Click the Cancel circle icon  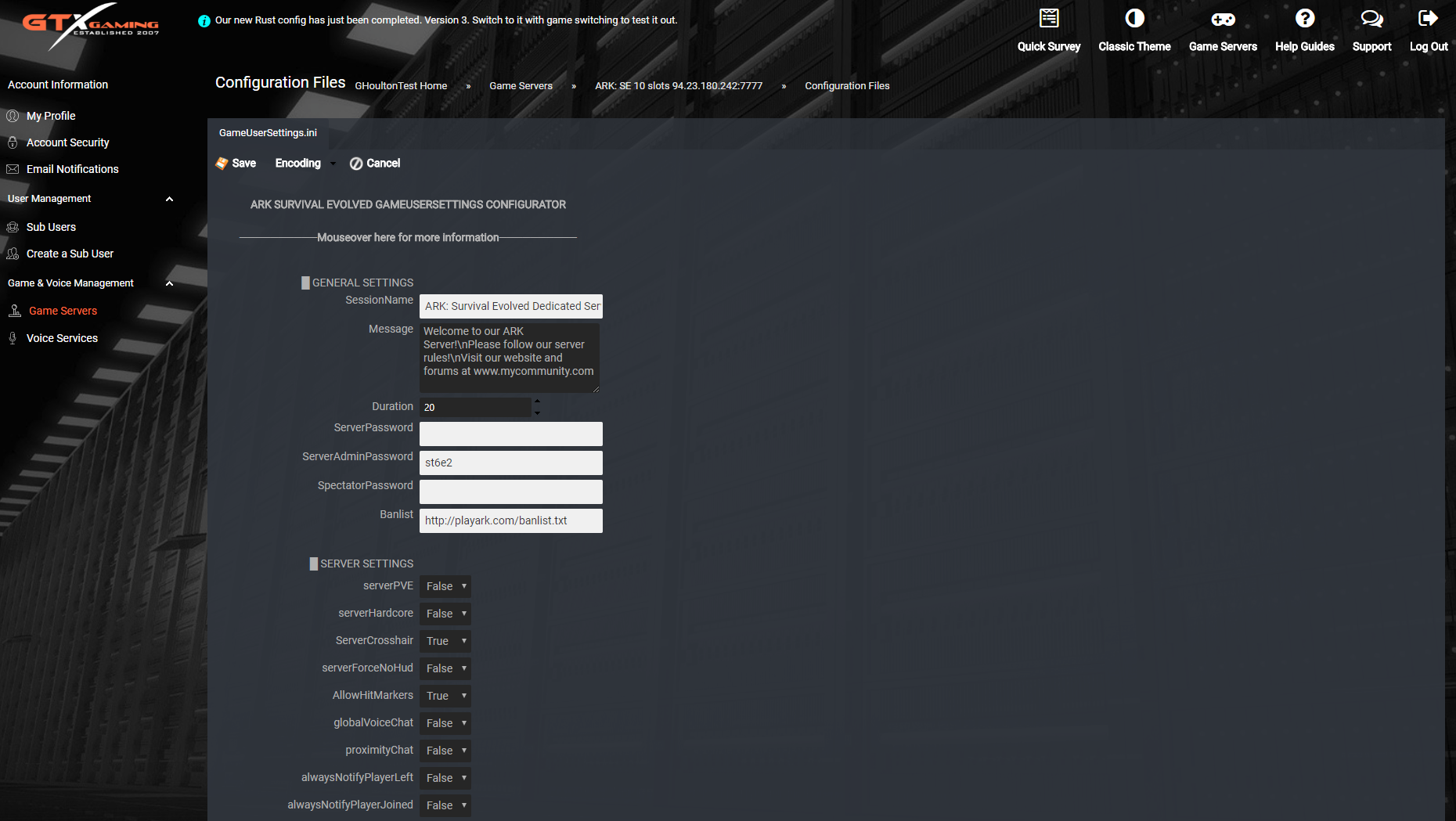[356, 164]
